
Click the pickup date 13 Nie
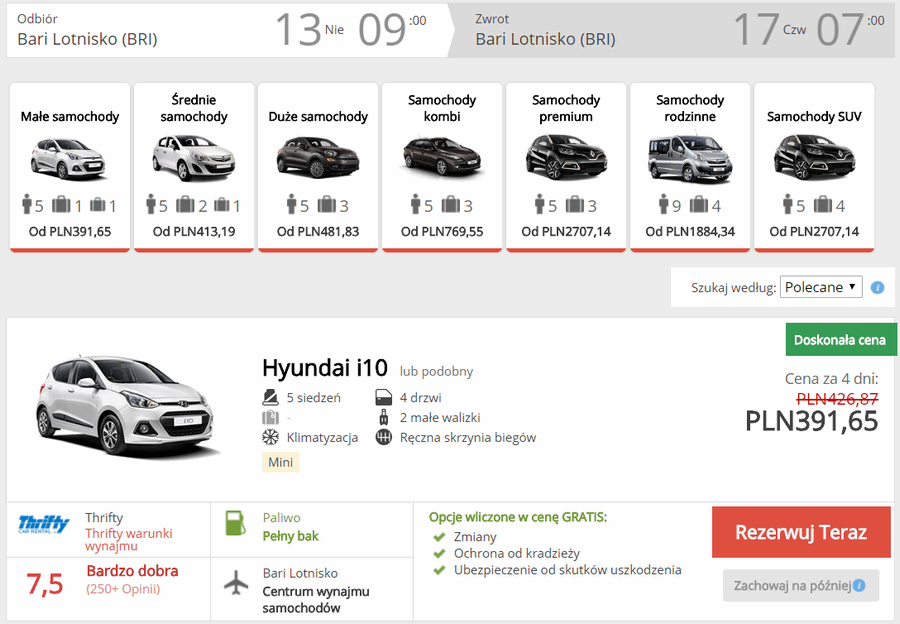(x=310, y=30)
